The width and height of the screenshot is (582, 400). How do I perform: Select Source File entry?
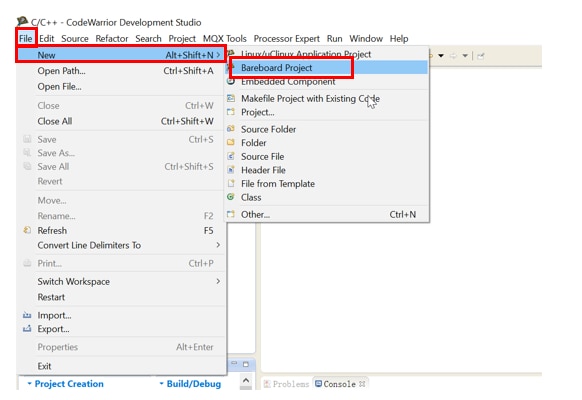tap(327, 157)
